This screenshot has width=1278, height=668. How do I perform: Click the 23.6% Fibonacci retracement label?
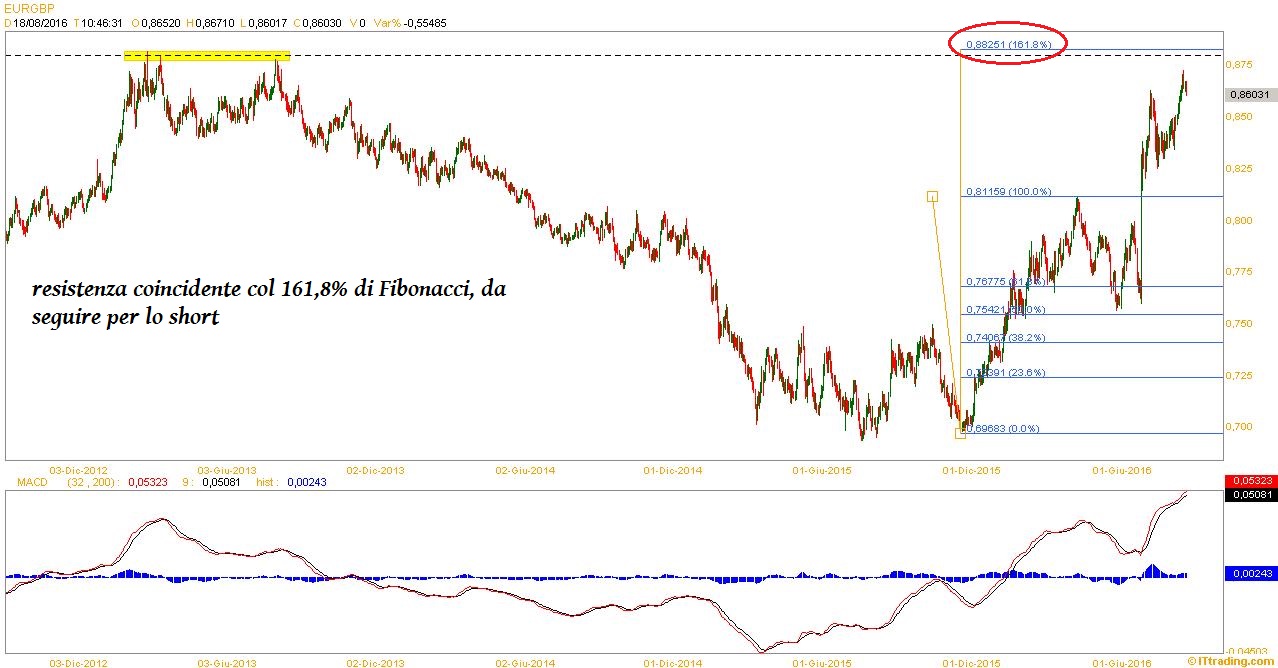pyautogui.click(x=1006, y=372)
